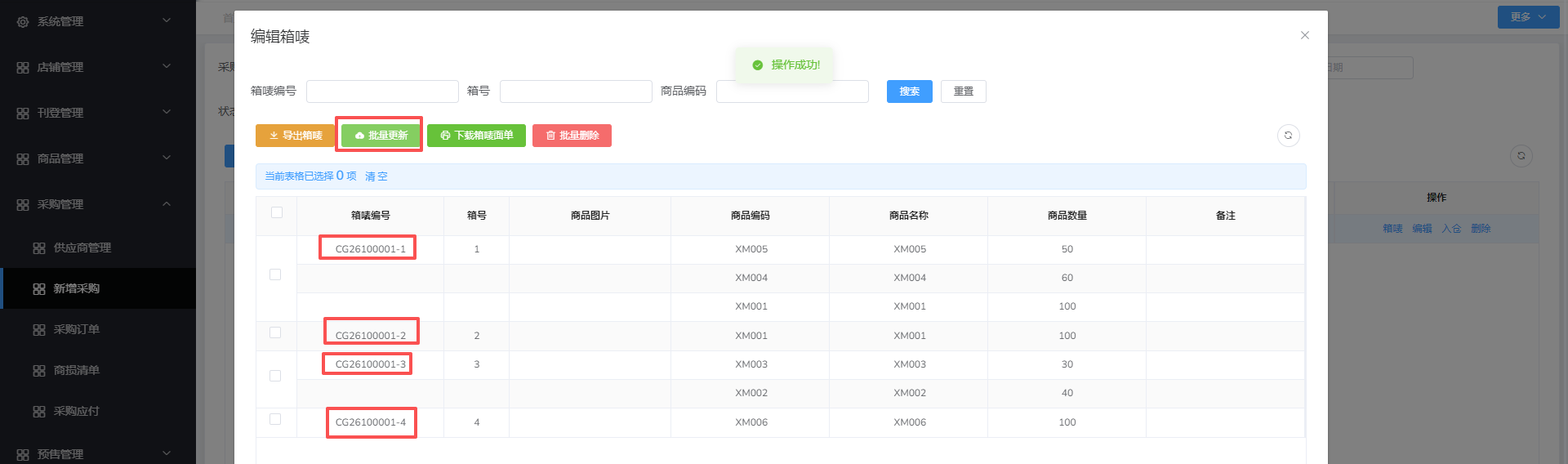This screenshot has width=1568, height=464.
Task: Click the 箱唛编号 column header
Action: tap(370, 216)
